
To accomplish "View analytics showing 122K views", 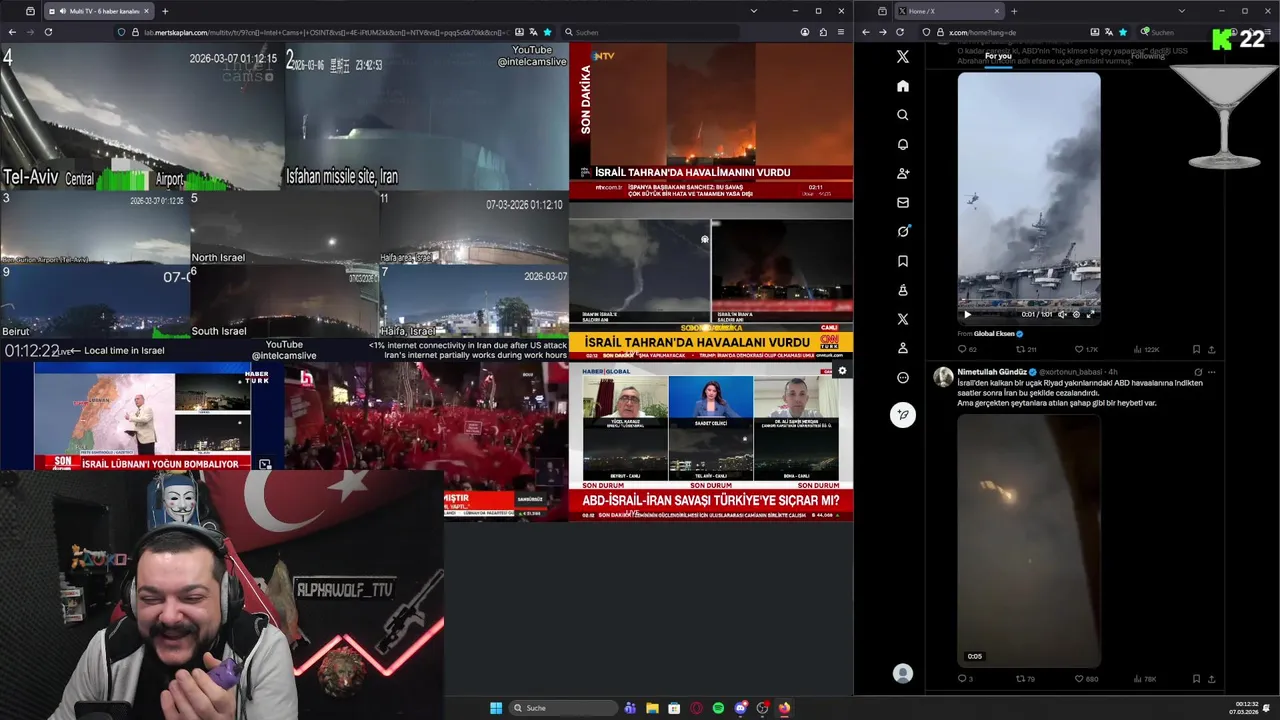I will point(1147,349).
